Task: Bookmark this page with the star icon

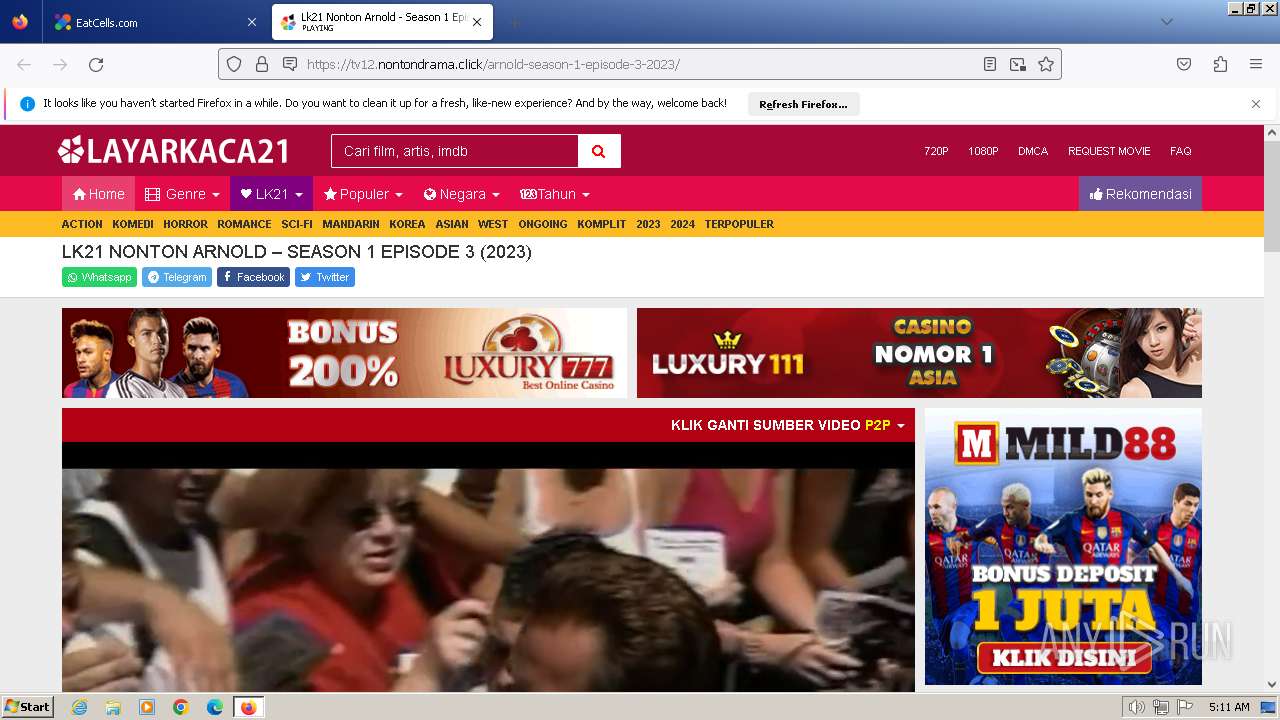Action: click(1046, 64)
